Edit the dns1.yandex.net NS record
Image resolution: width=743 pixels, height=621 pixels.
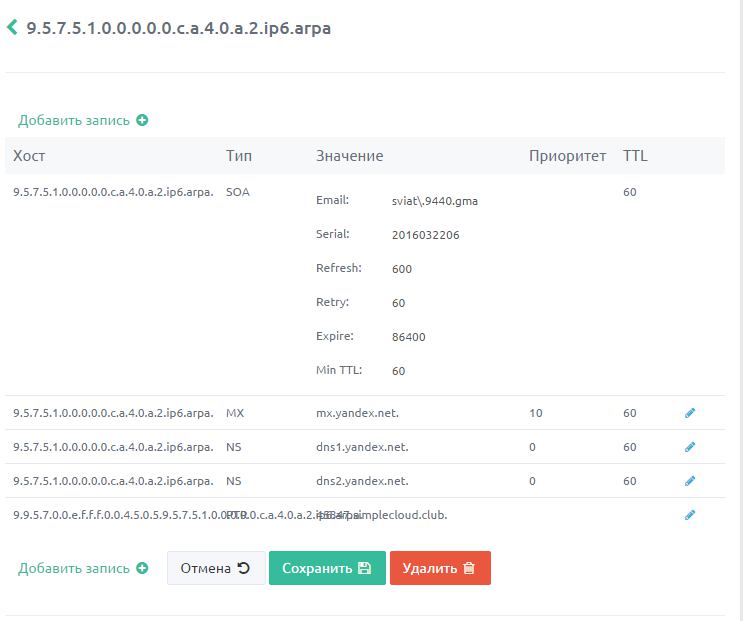[x=690, y=447]
